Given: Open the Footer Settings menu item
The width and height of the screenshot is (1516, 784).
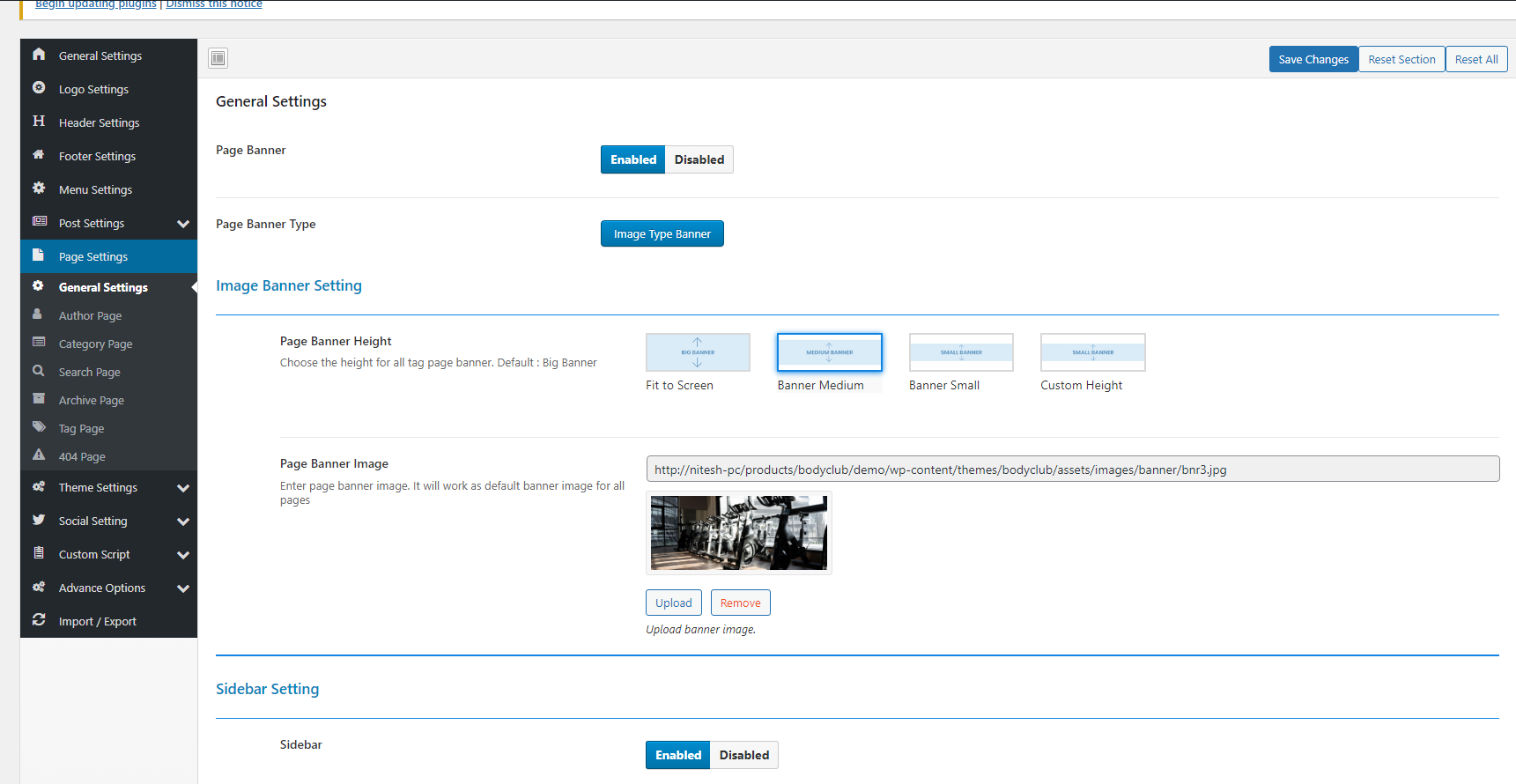Looking at the screenshot, I should pos(97,156).
